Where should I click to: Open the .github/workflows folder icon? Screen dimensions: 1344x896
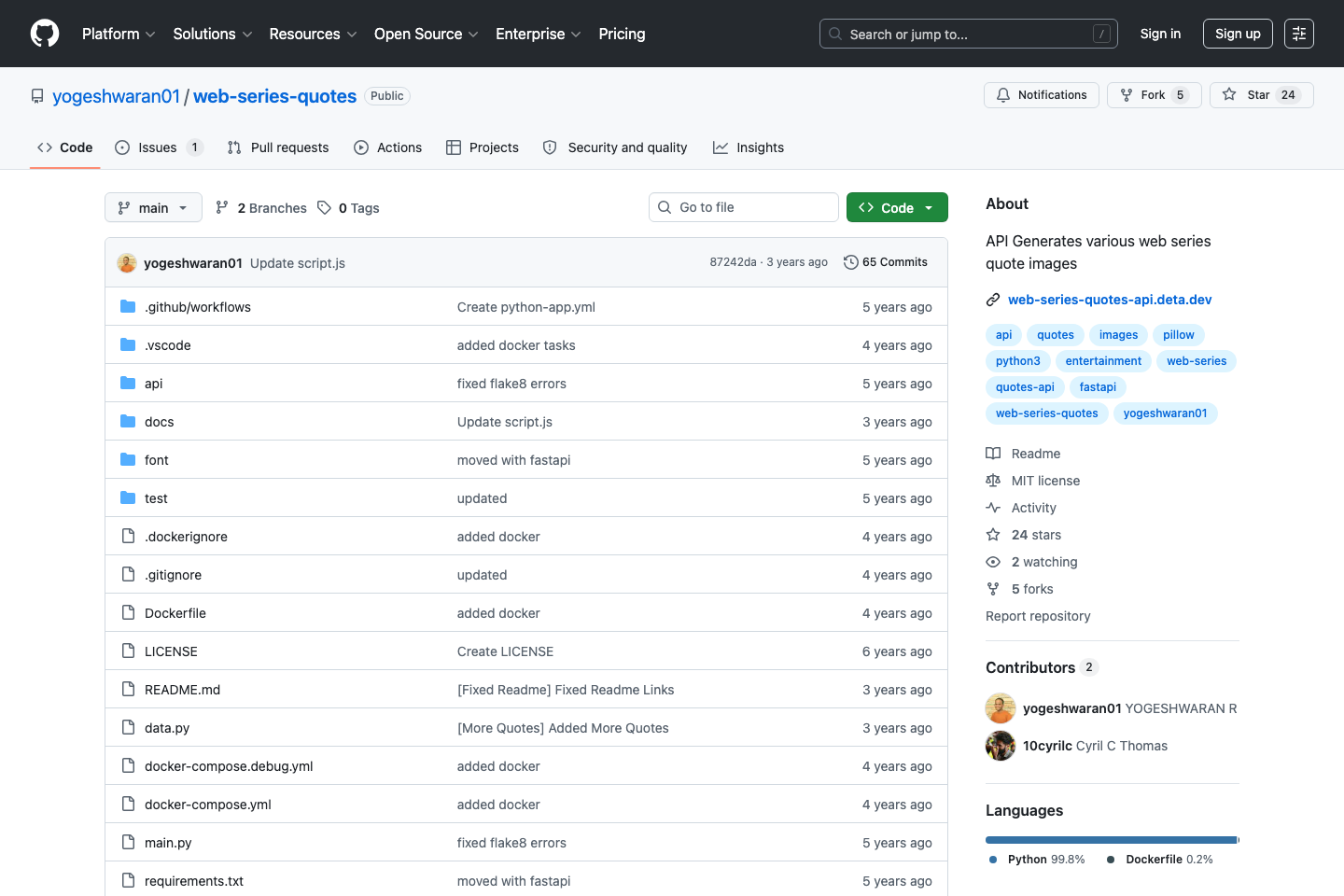click(128, 307)
